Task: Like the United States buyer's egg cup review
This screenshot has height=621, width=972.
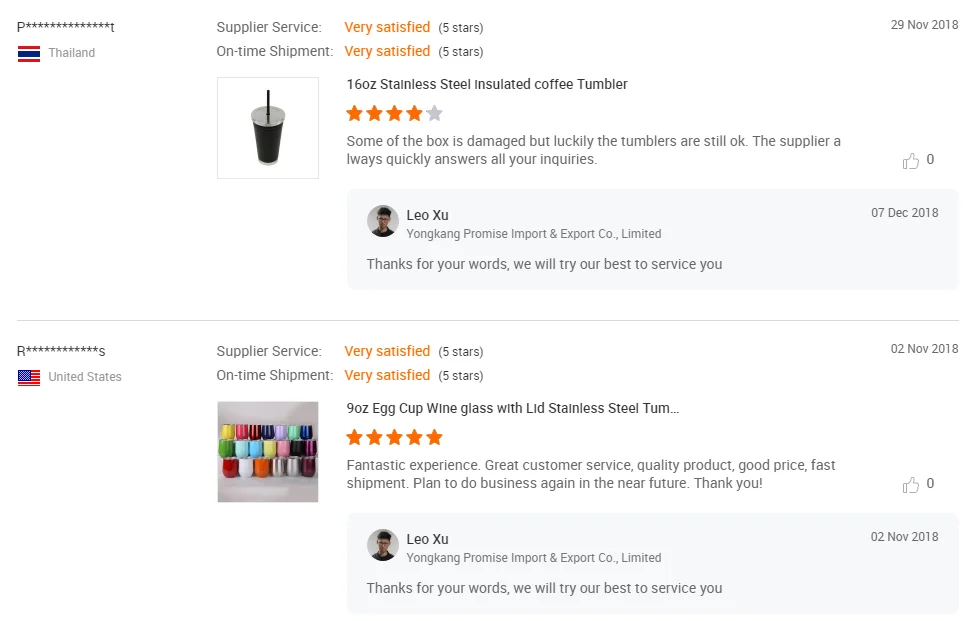Action: click(x=910, y=485)
